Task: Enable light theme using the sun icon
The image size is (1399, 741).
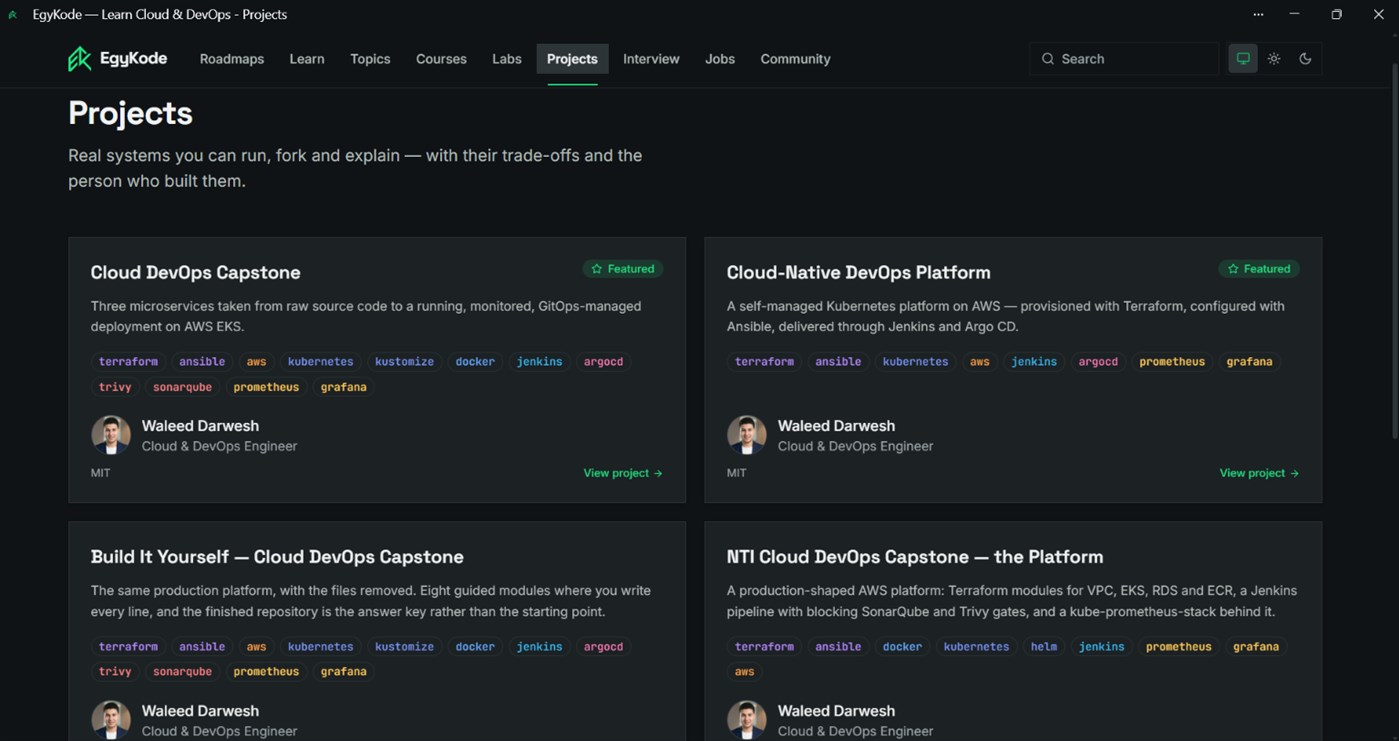Action: 1274,59
